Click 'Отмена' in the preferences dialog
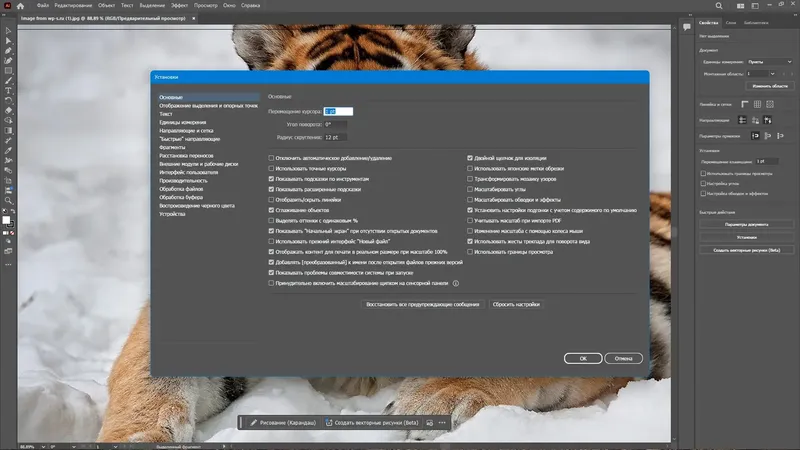Screen dimensions: 800x450 (x=623, y=359)
